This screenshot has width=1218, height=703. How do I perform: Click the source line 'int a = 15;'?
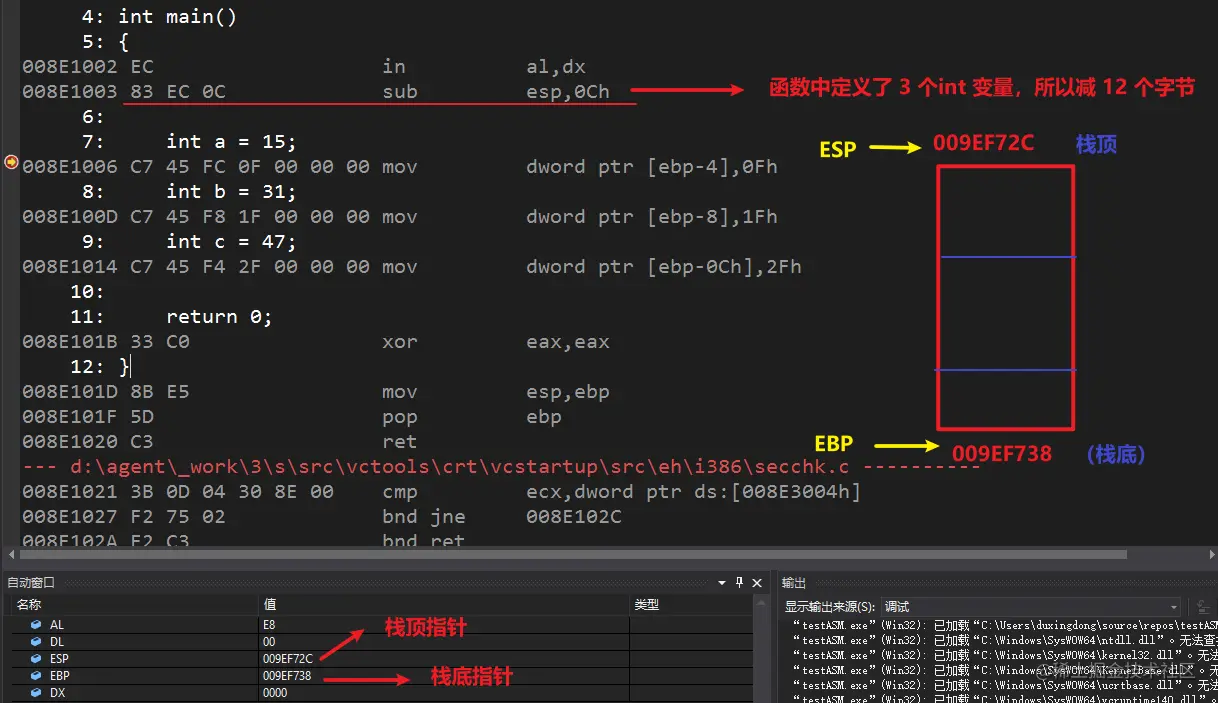click(x=232, y=142)
